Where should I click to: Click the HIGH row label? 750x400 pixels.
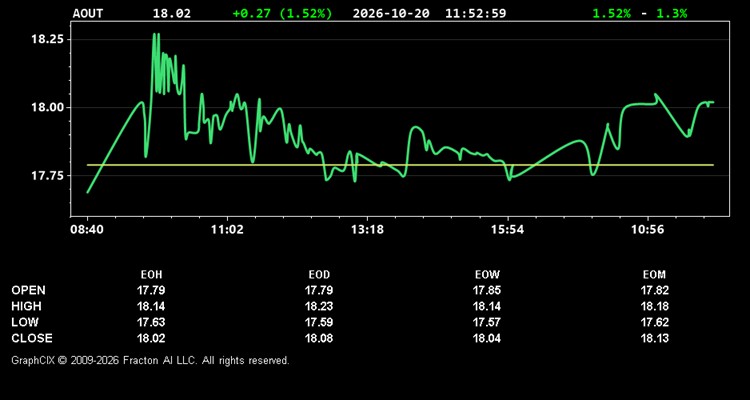pos(26,306)
